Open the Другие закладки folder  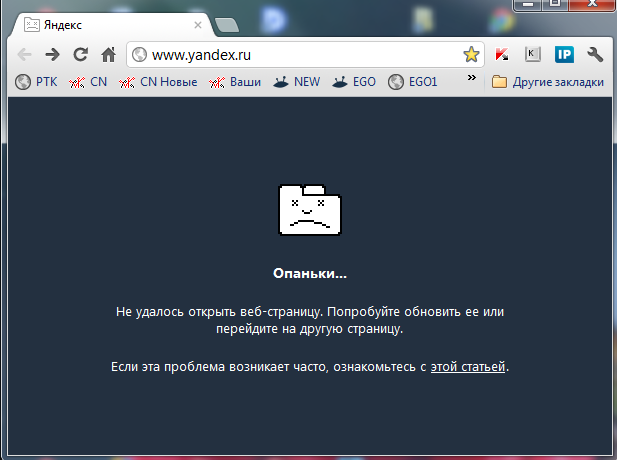coord(548,82)
